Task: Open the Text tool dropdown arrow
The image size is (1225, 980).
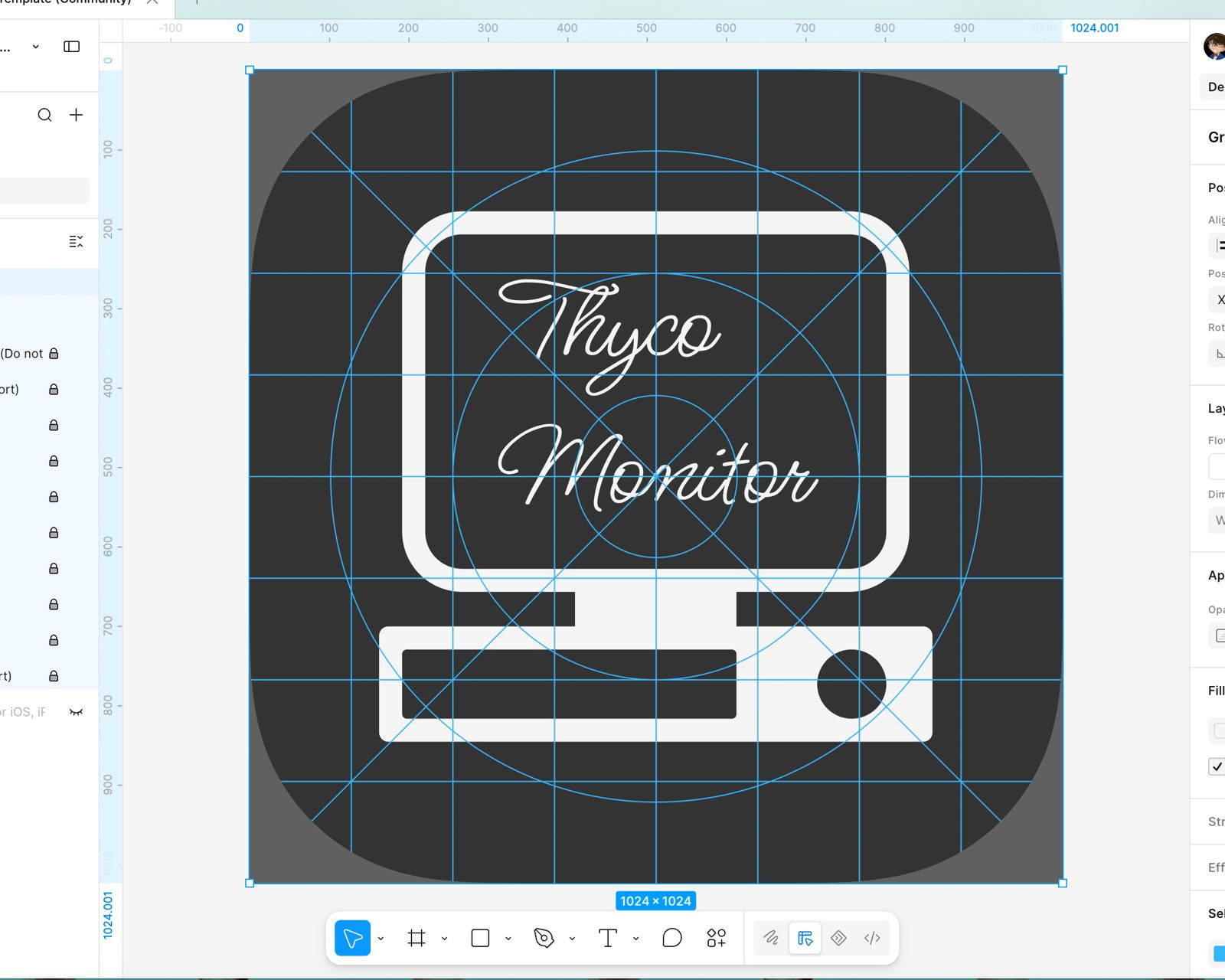Action: [635, 939]
